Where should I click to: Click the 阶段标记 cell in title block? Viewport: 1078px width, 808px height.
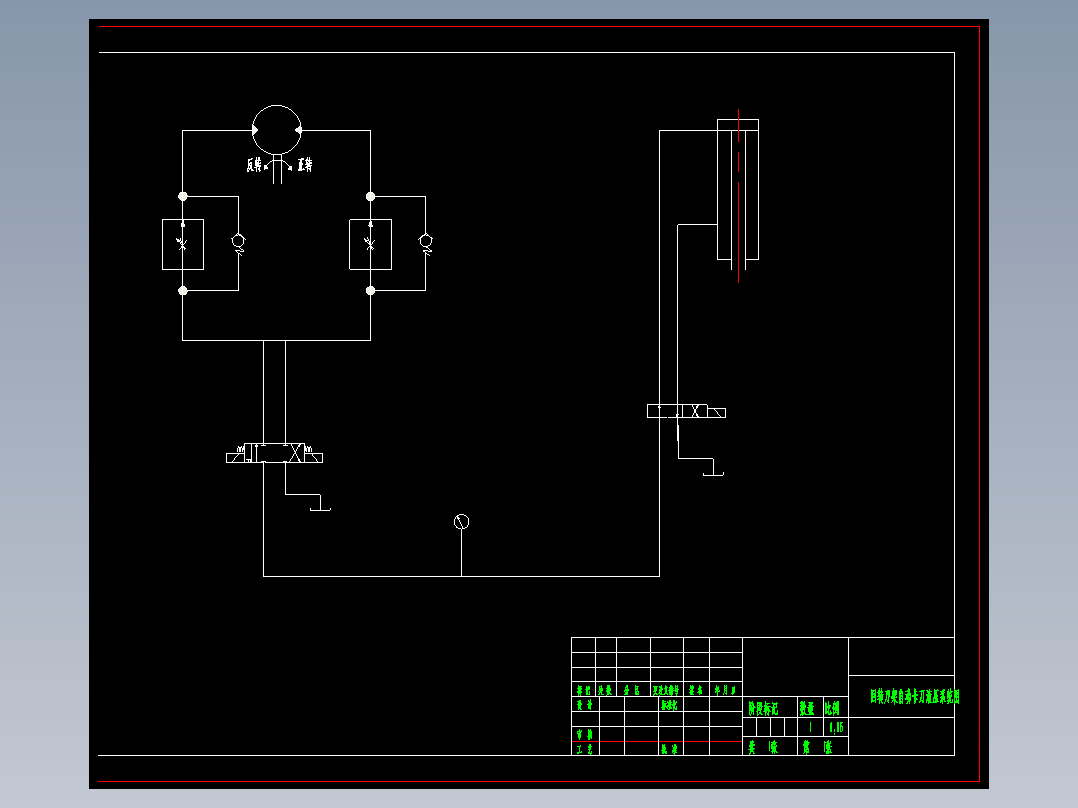pos(763,708)
